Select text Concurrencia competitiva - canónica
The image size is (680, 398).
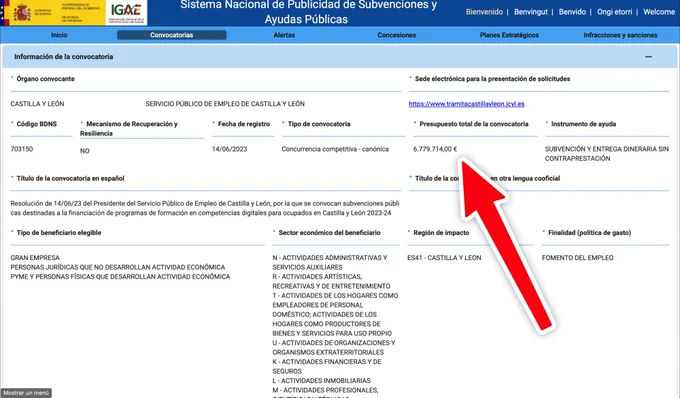click(335, 149)
